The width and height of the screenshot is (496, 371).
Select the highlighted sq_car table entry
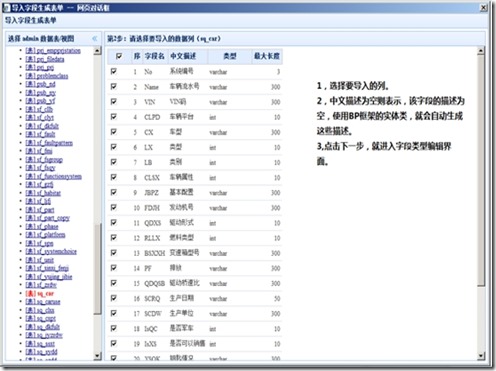(x=39, y=293)
